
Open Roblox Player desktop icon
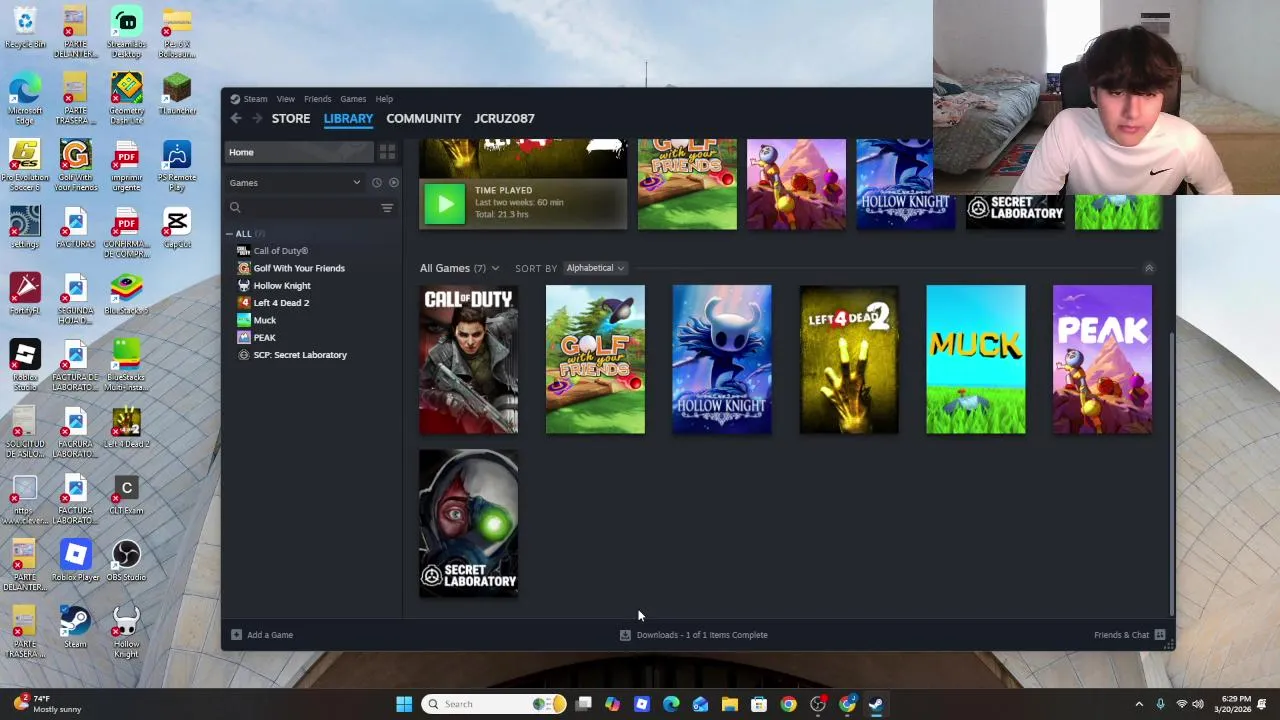75,561
